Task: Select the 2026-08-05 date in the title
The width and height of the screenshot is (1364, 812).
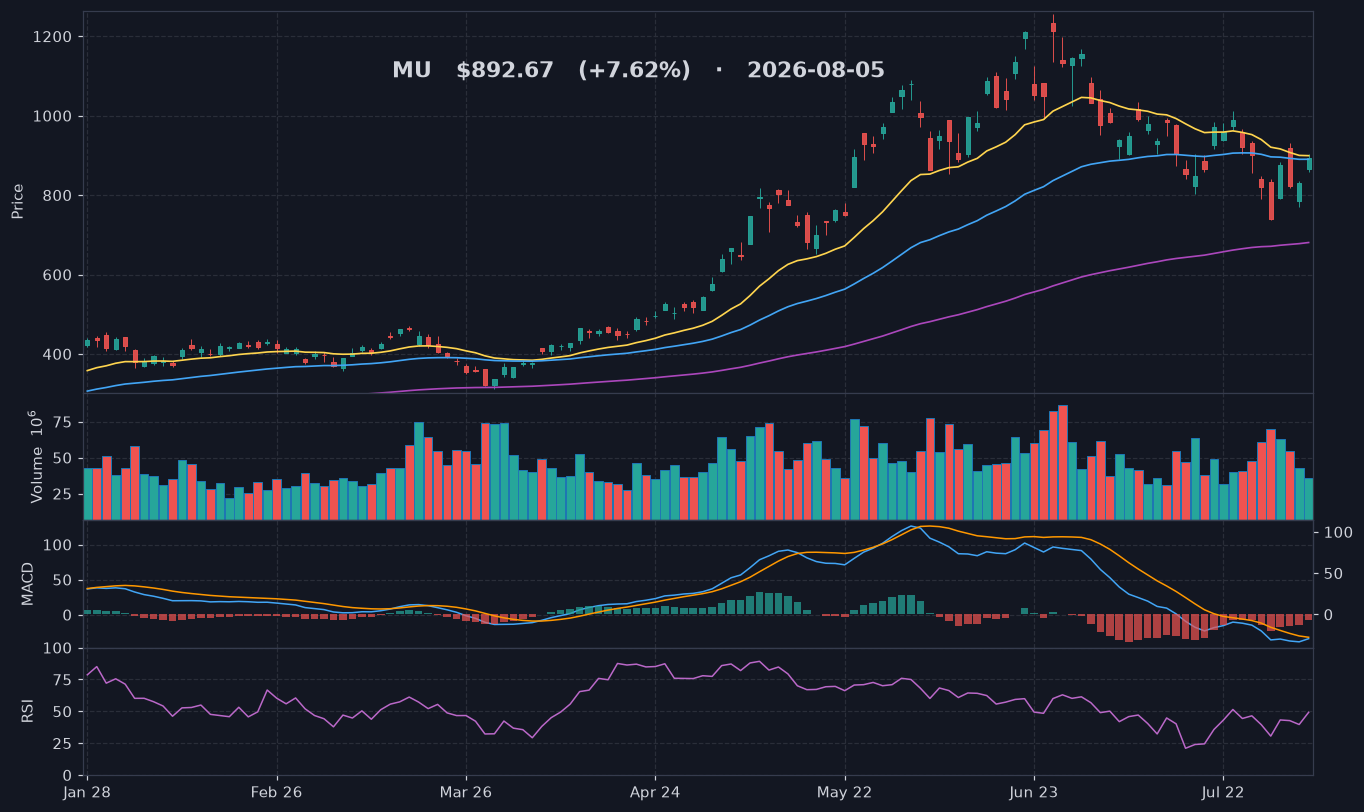Action: click(816, 70)
